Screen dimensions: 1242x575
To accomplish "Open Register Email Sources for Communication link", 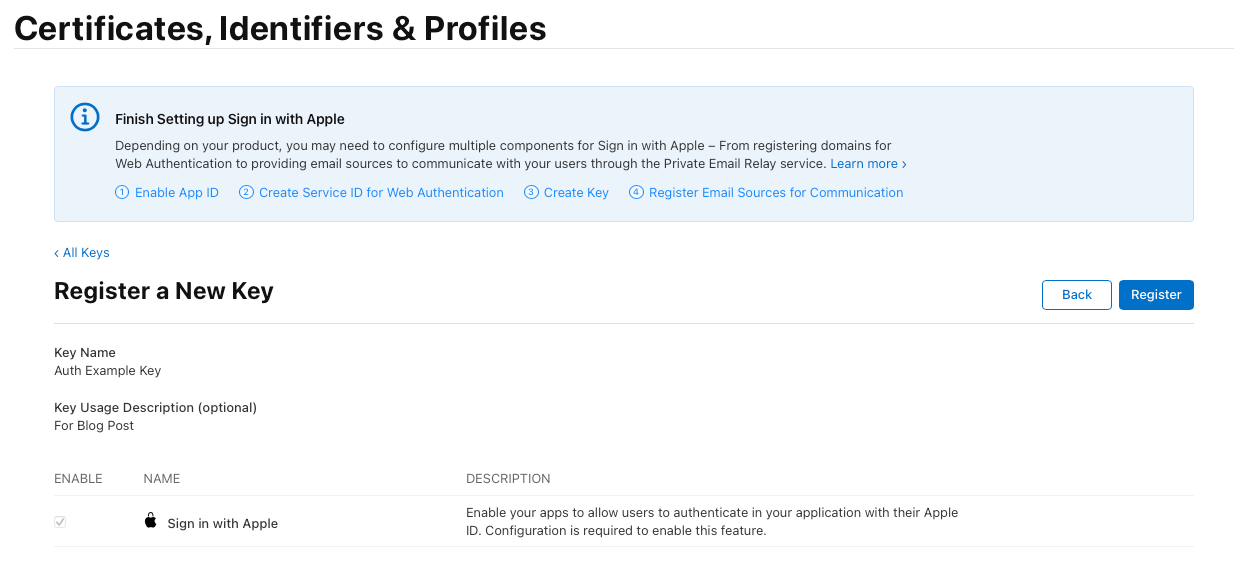I will click(x=776, y=193).
